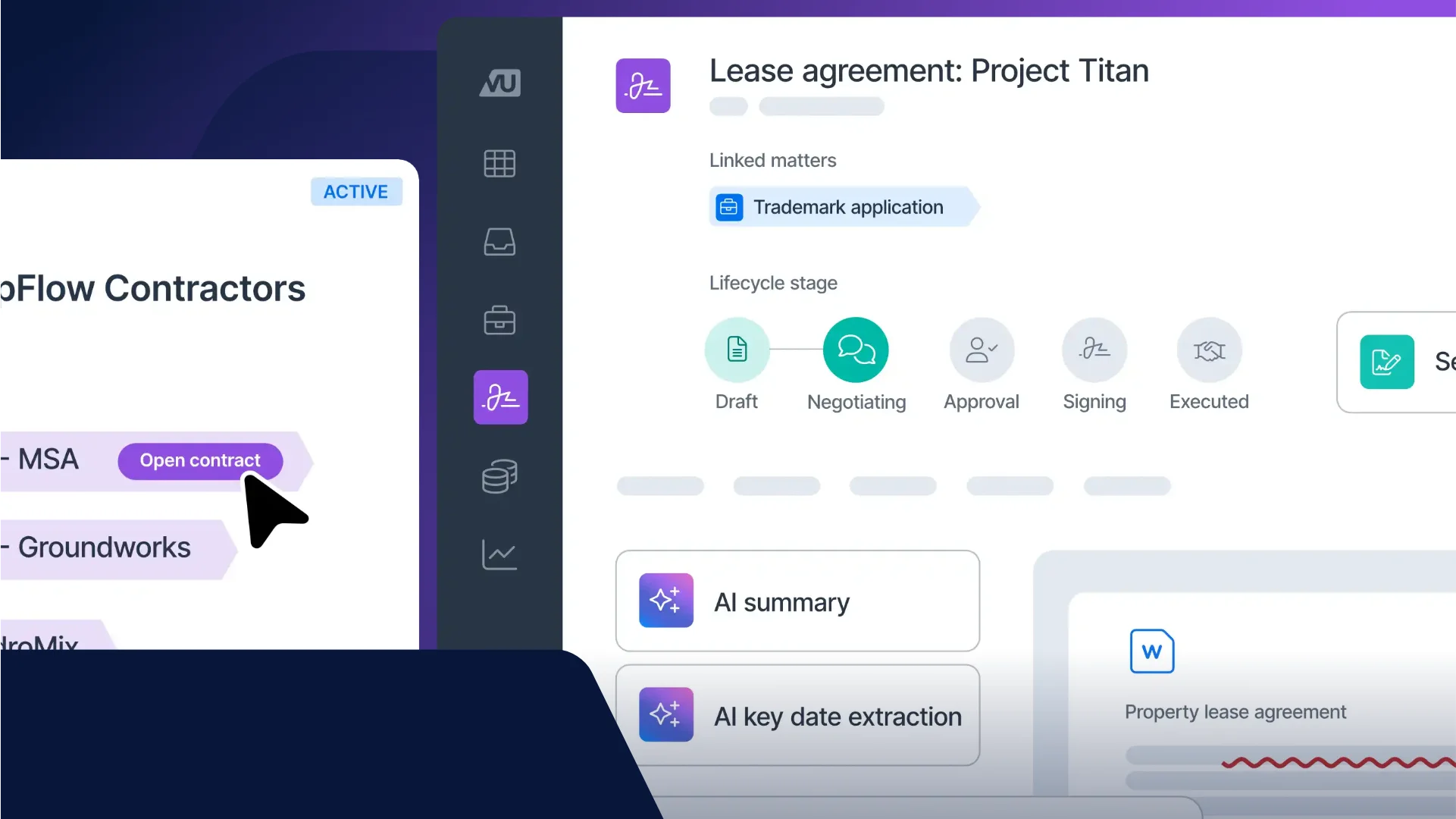Viewport: 1456px width, 819px height.
Task: Choose the Signing lifecycle stage
Action: tap(1094, 350)
